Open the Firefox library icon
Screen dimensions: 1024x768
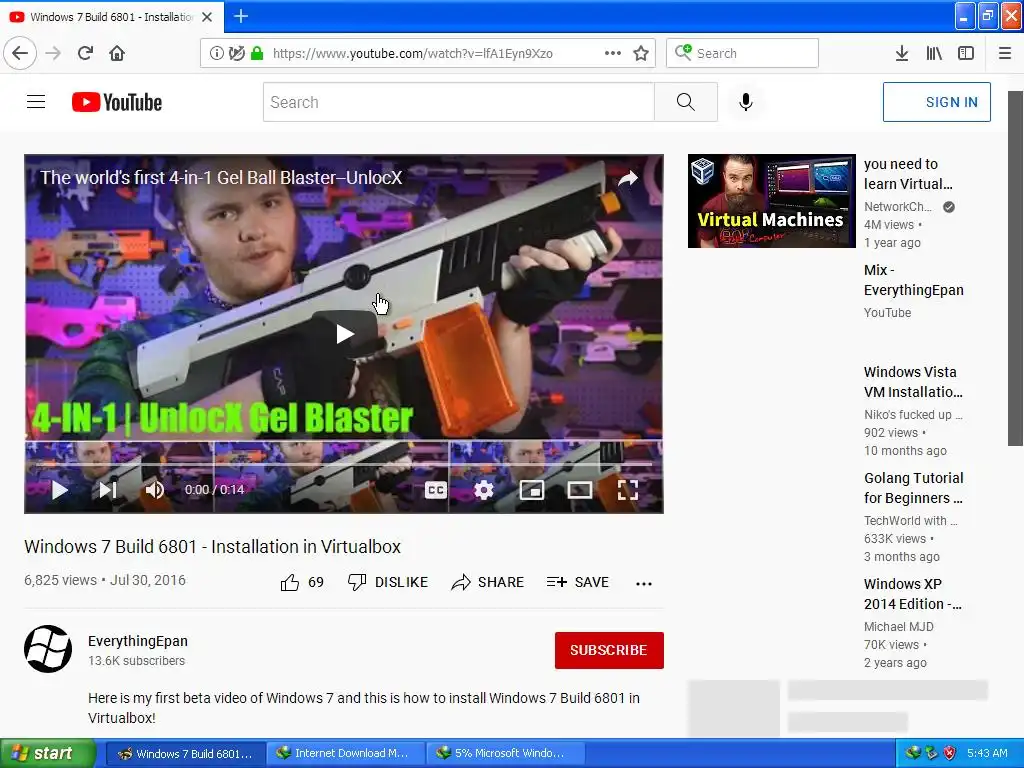pos(934,54)
